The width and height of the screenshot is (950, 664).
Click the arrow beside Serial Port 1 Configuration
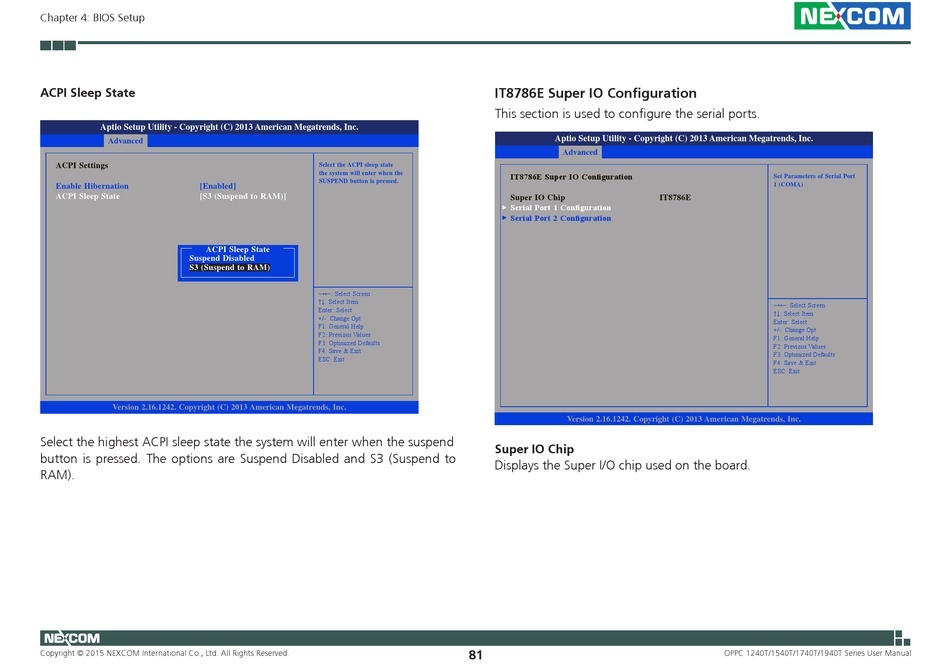[505, 208]
